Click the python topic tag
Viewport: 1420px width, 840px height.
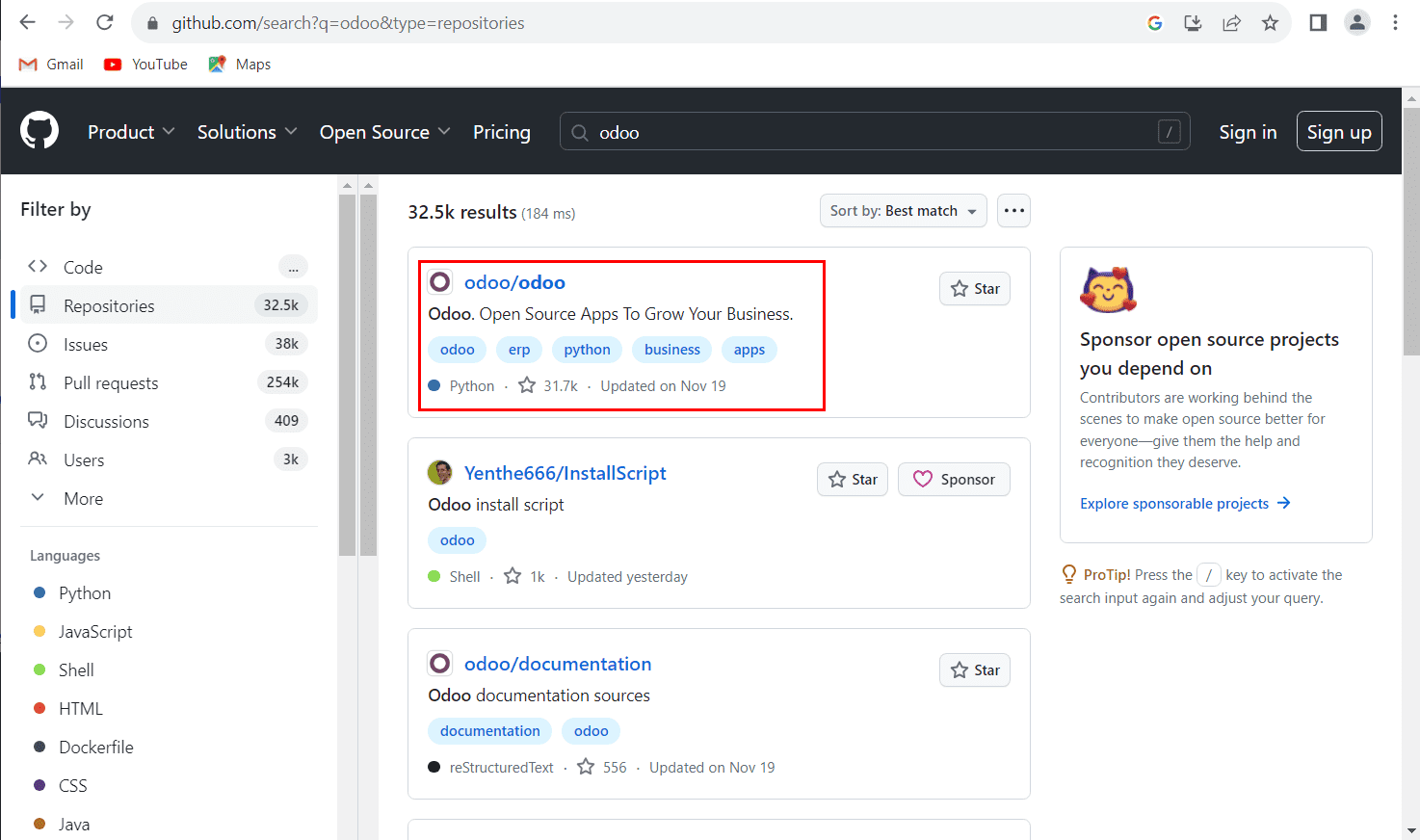(587, 350)
